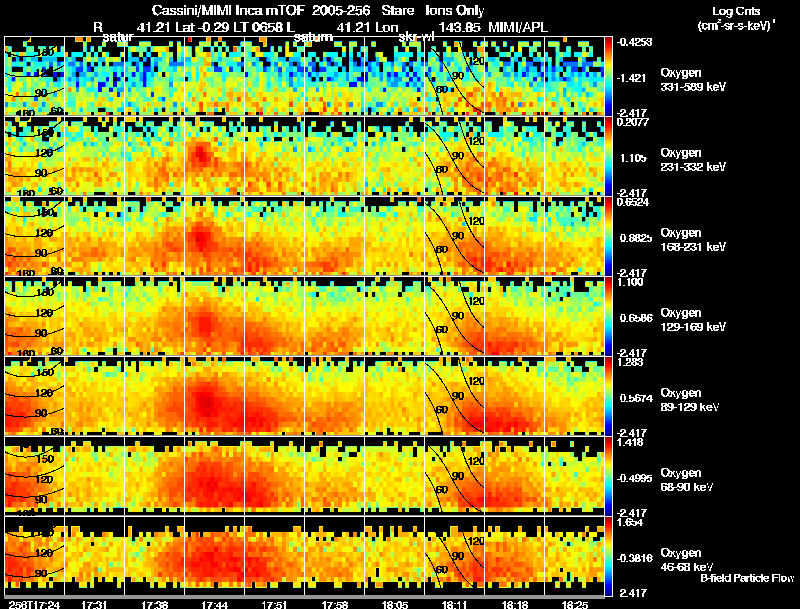The image size is (800, 609).
Task: Click the 18:11 contour panel in the 168-231 keV row
Action: coord(455,236)
